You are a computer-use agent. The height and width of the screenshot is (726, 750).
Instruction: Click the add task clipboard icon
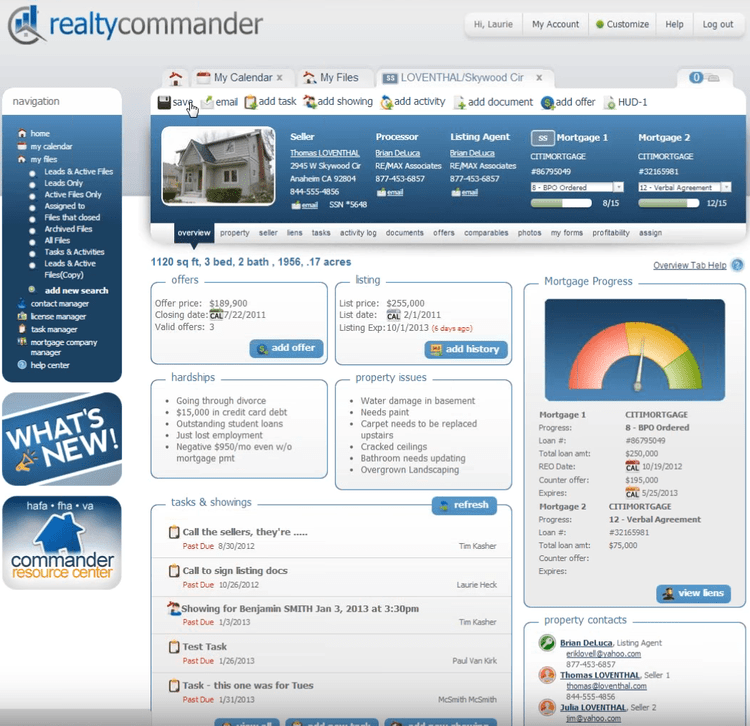[x=251, y=102]
